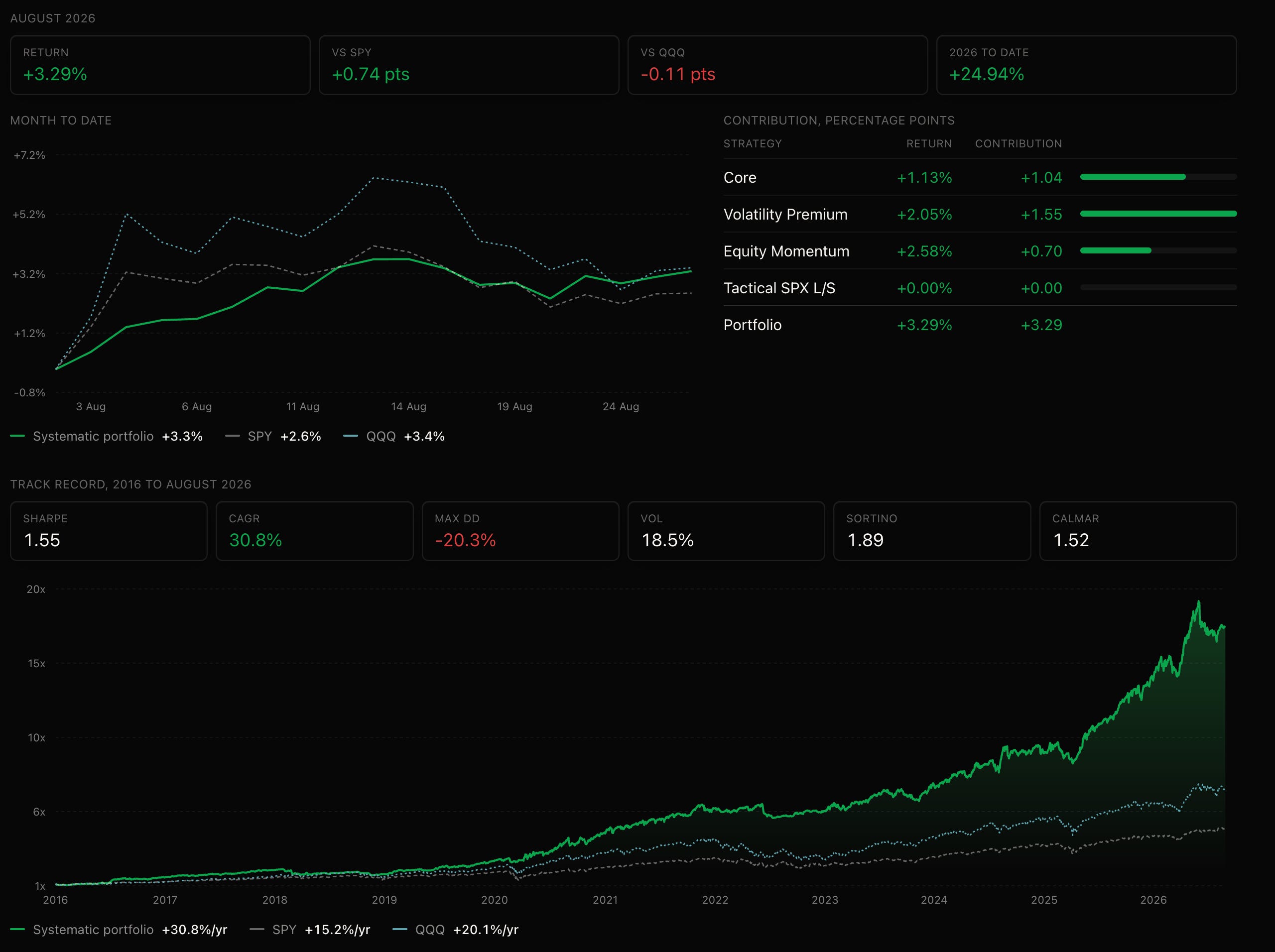This screenshot has width=1275, height=952.
Task: Click the +0.74 pts value under VS SPY
Action: 371,74
